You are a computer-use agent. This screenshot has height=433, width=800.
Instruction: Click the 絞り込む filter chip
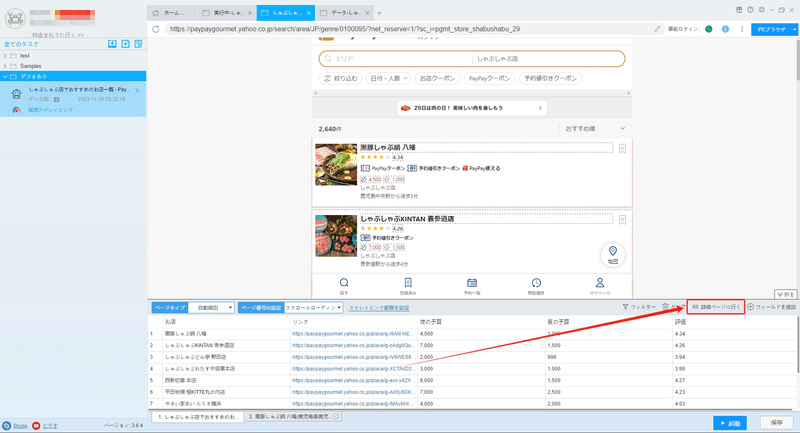point(341,79)
